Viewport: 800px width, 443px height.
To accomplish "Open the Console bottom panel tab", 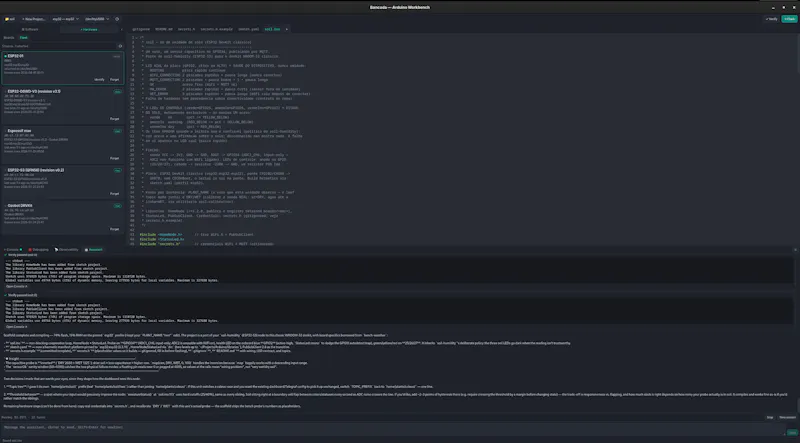I will pos(13,250).
